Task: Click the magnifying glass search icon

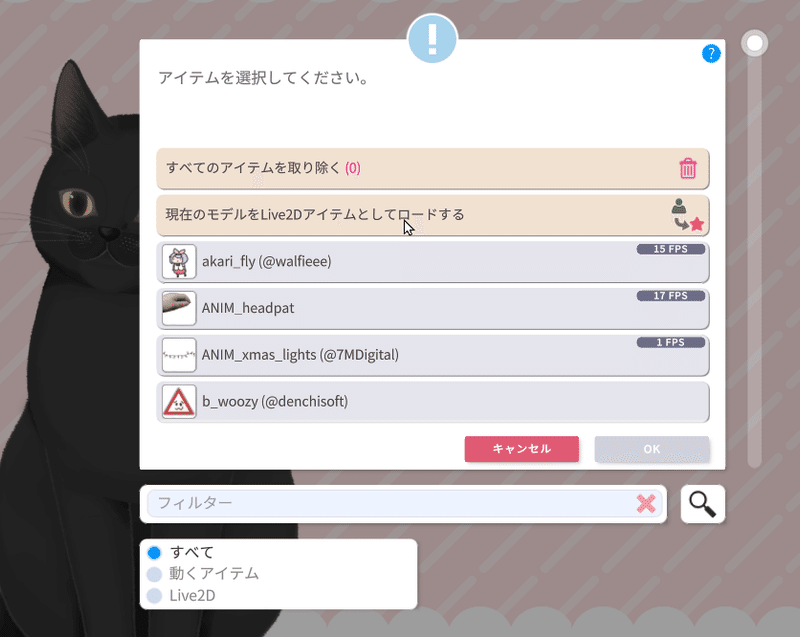Action: [703, 504]
